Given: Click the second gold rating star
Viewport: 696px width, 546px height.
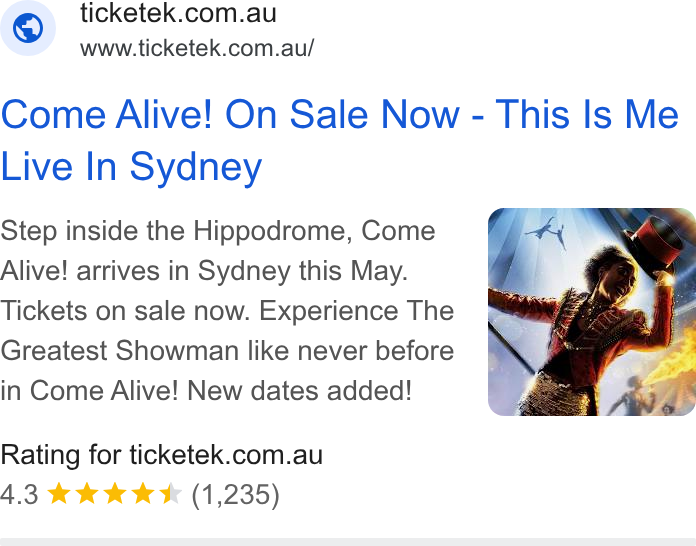Looking at the screenshot, I should (87, 494).
